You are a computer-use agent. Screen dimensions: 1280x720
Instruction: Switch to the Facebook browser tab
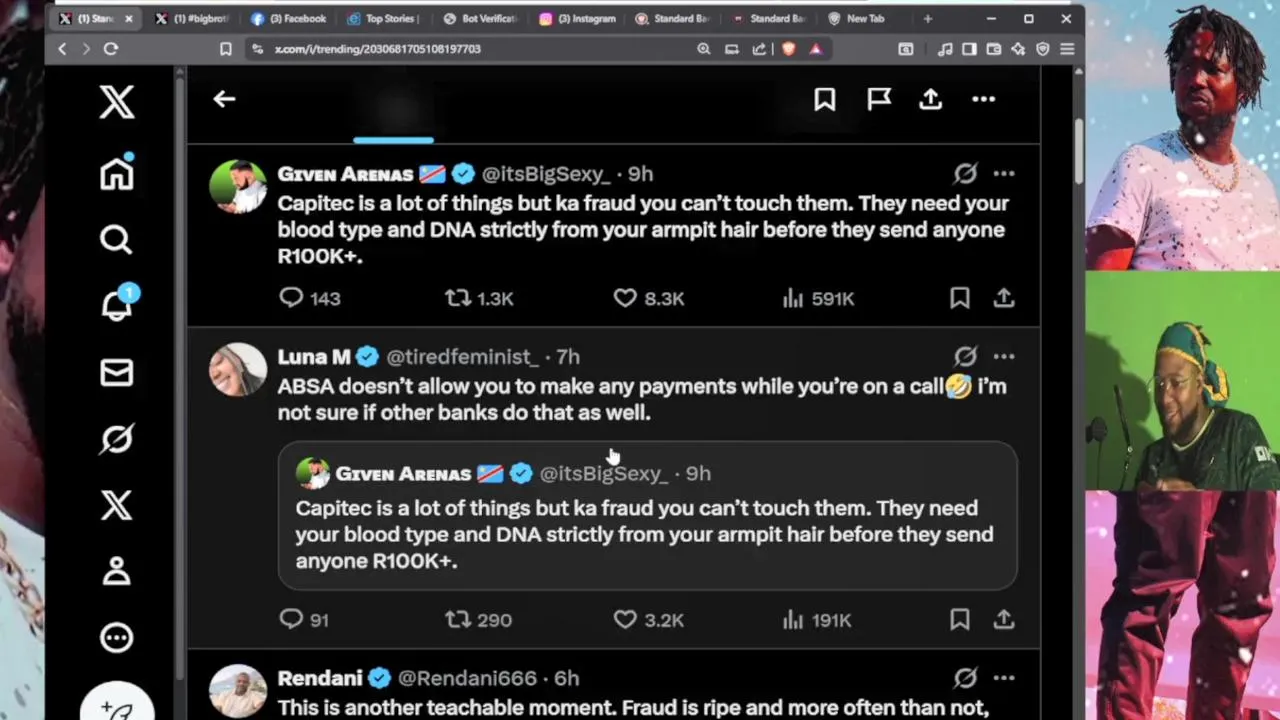click(x=290, y=19)
